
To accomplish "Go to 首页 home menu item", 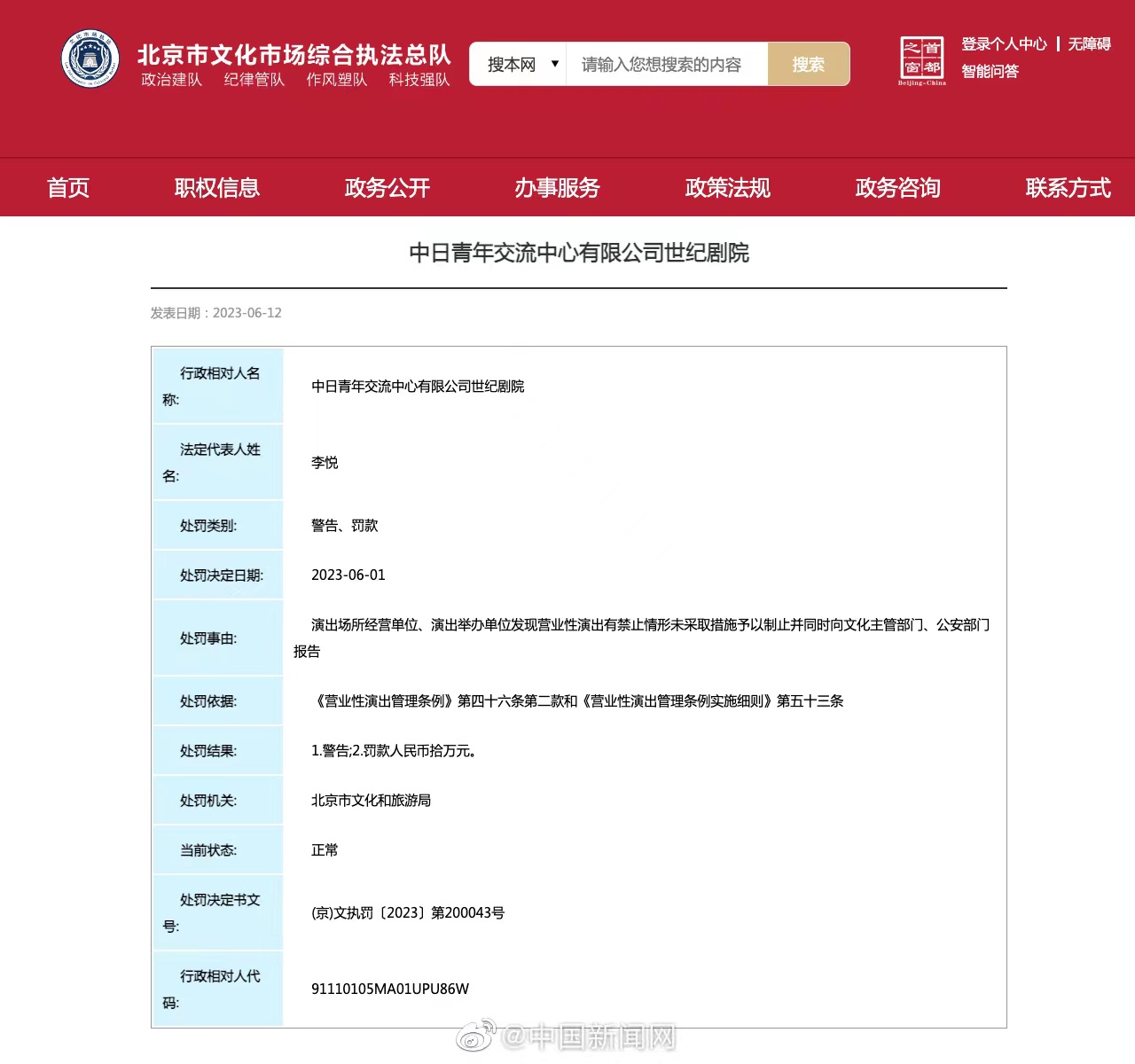I will pos(68,188).
